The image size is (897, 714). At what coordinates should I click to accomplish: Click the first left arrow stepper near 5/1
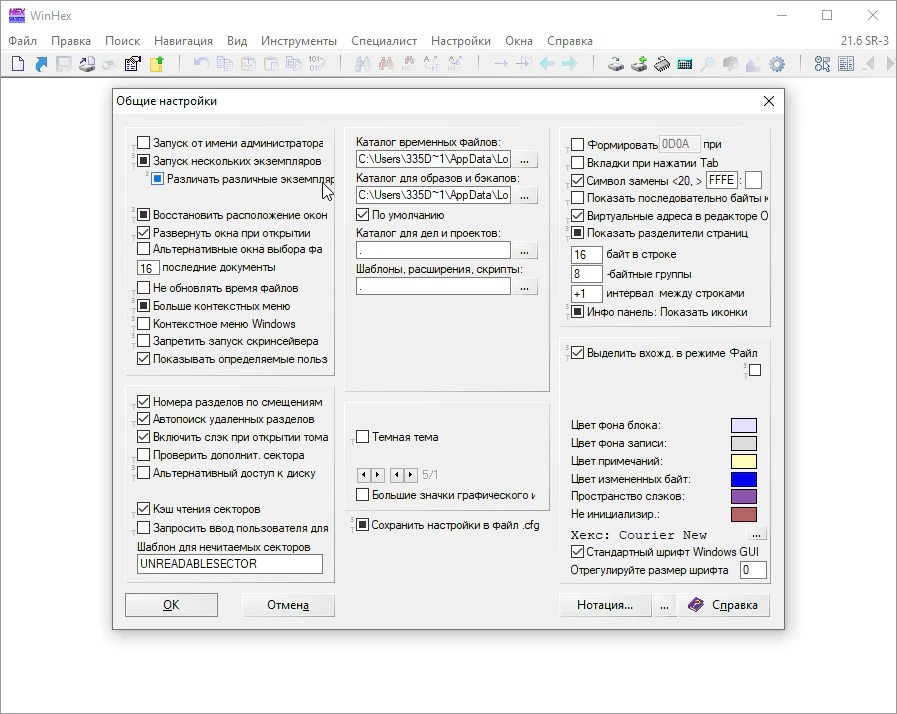[364, 474]
